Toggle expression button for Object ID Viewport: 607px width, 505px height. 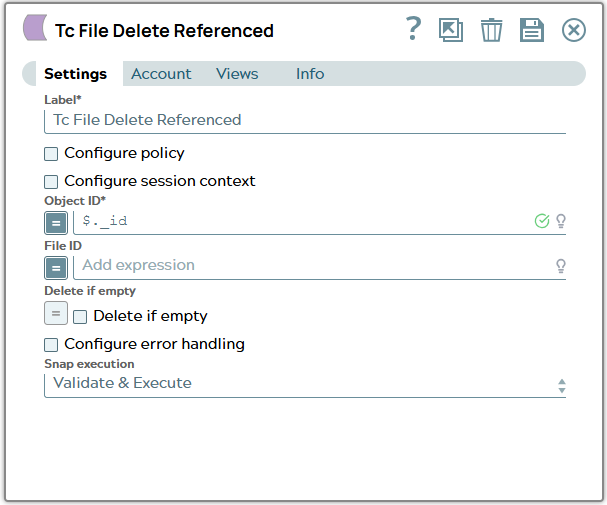click(56, 223)
